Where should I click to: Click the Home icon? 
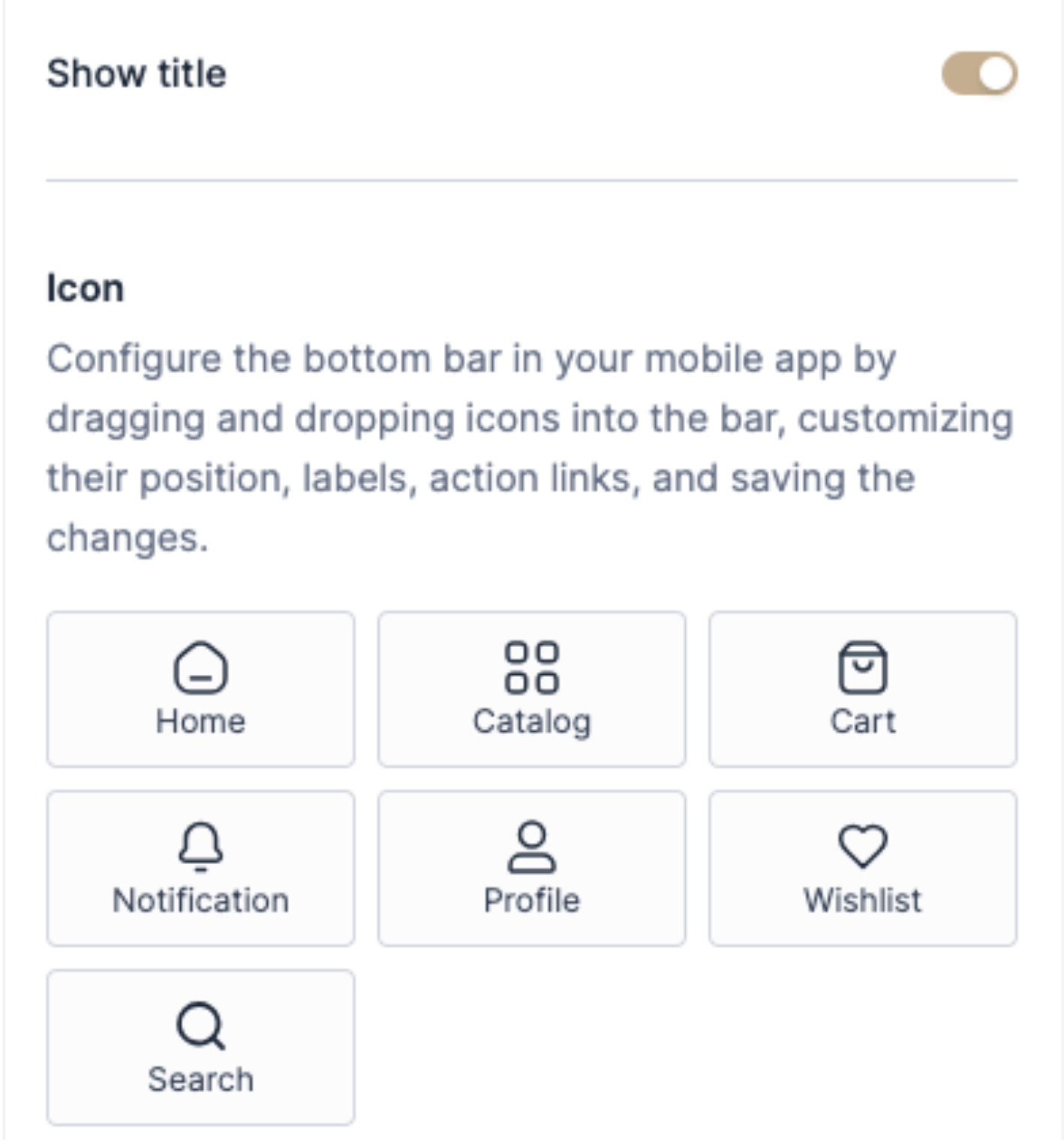[x=200, y=667]
